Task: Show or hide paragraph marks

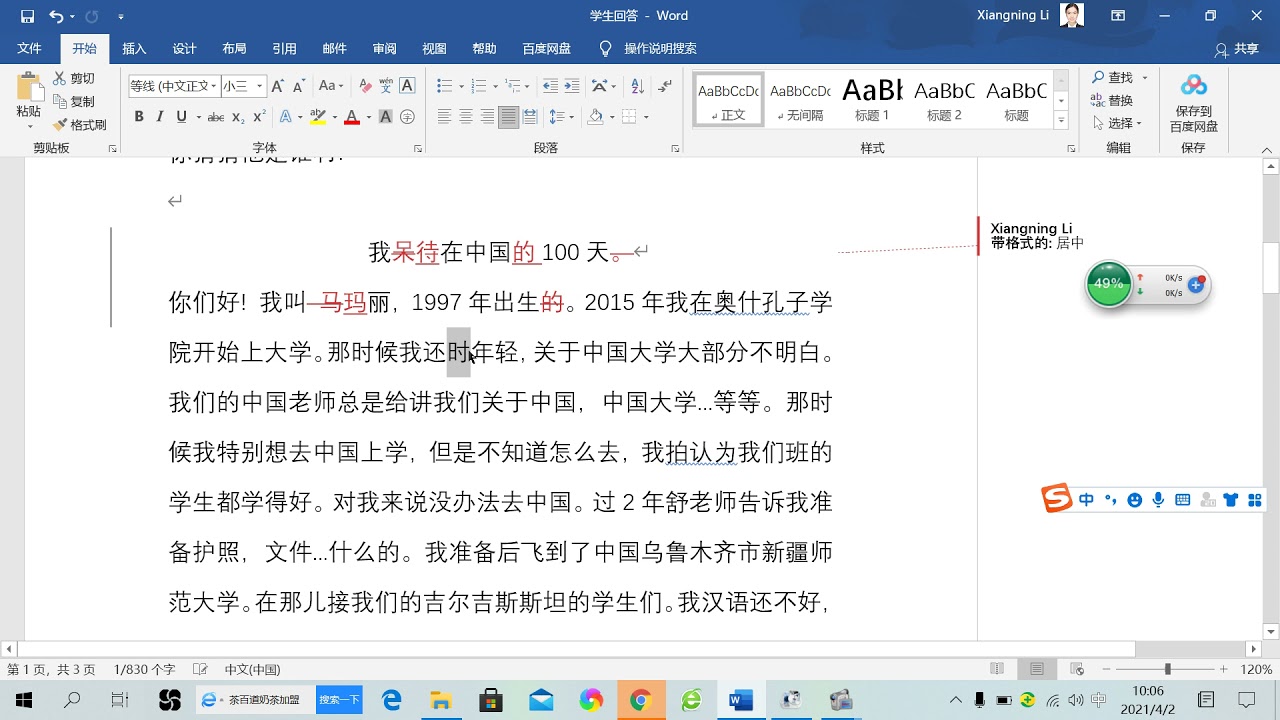Action: click(665, 86)
